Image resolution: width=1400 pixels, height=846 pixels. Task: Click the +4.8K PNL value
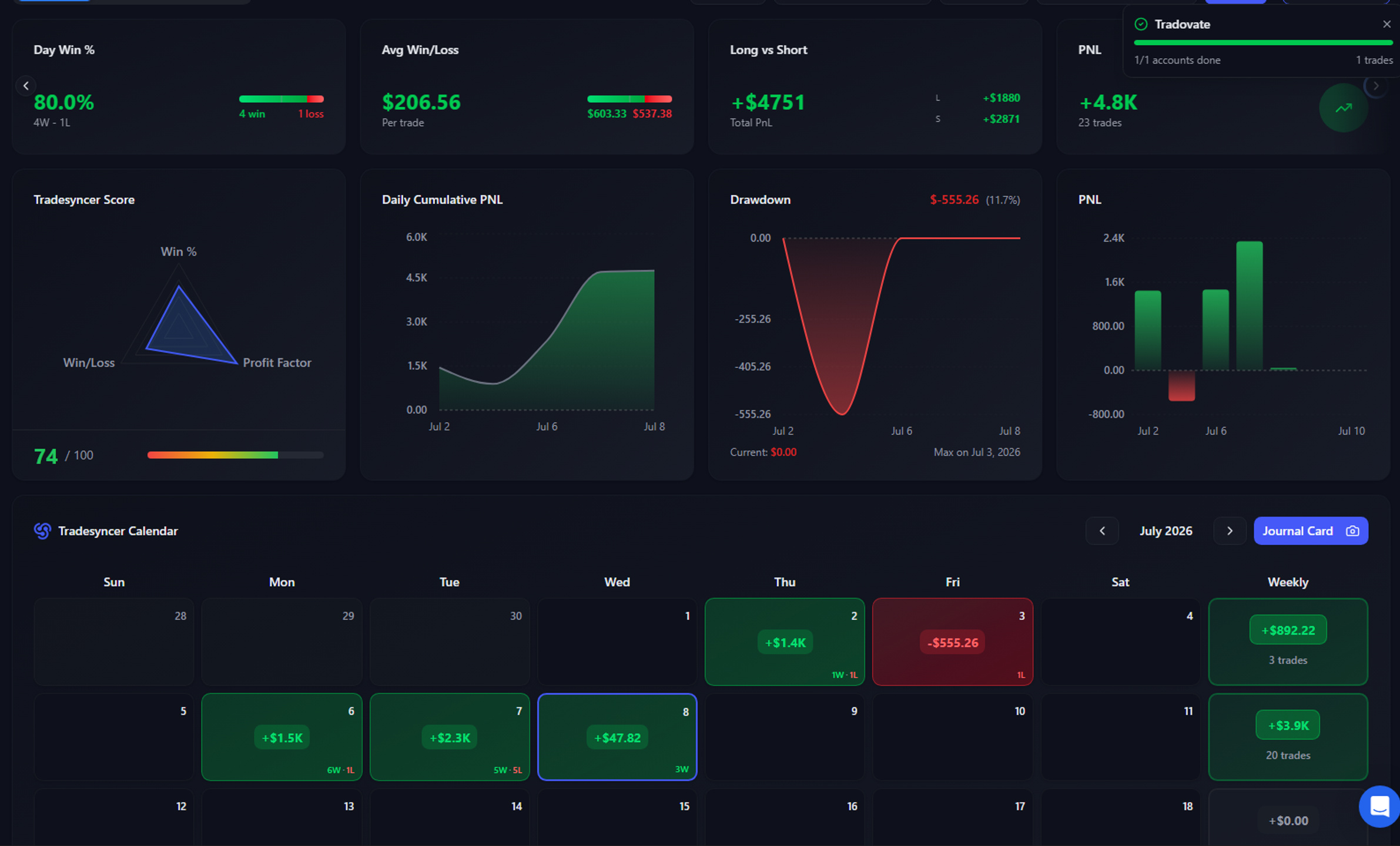coord(1108,102)
